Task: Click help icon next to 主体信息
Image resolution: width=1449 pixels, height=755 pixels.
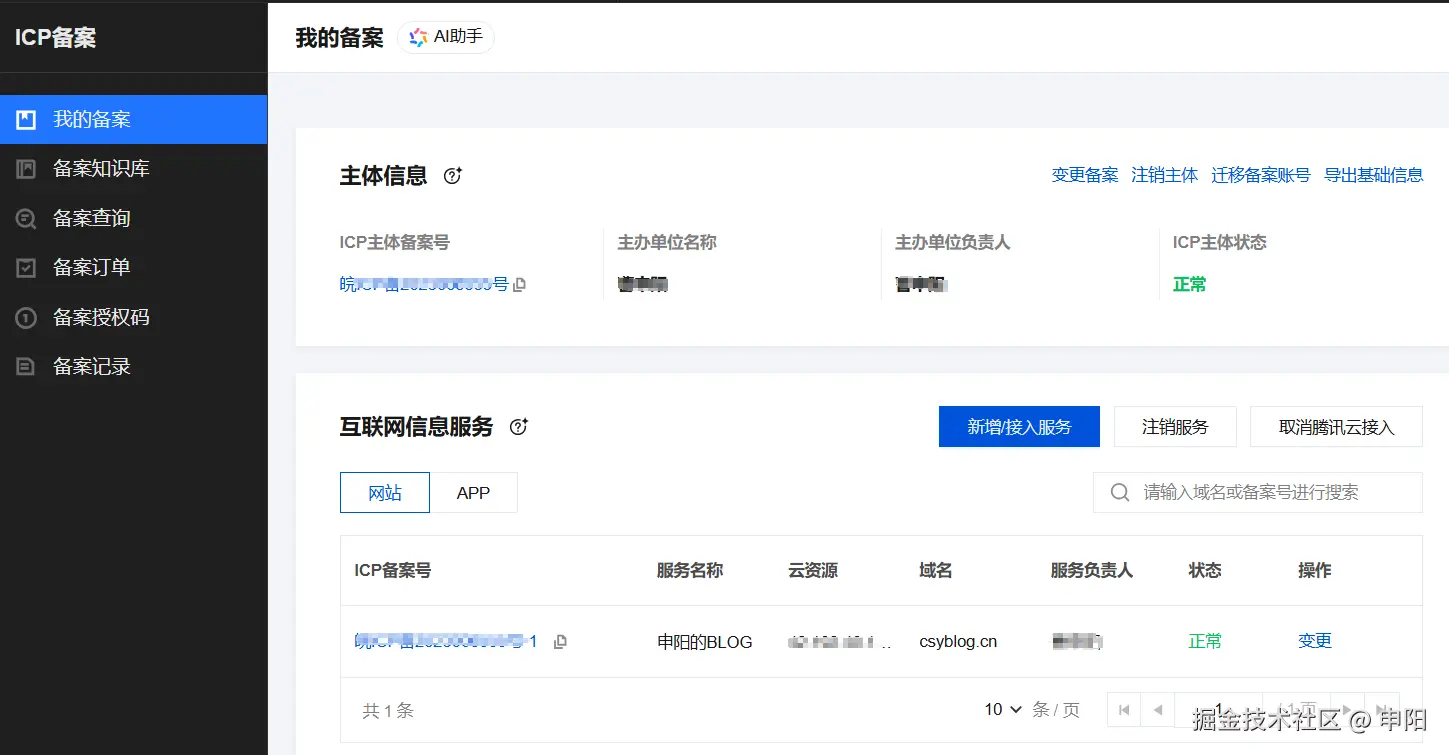Action: (x=453, y=176)
